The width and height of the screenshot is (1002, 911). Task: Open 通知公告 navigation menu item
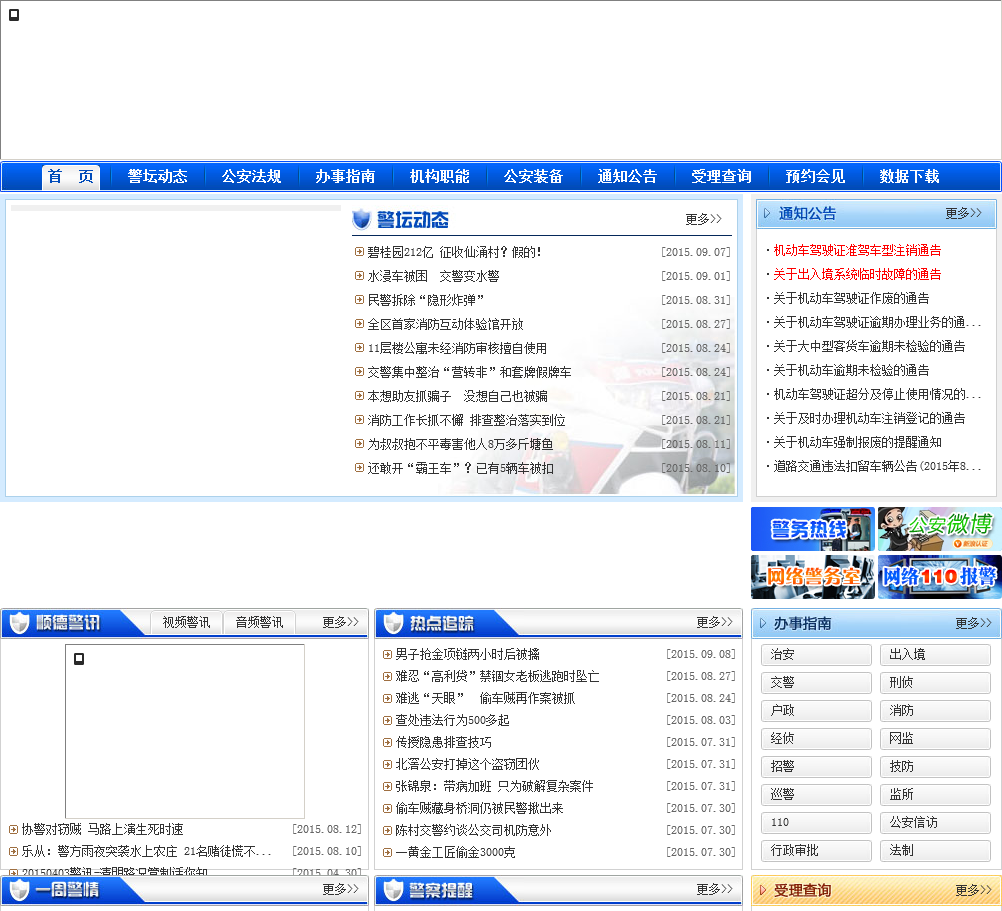(627, 176)
